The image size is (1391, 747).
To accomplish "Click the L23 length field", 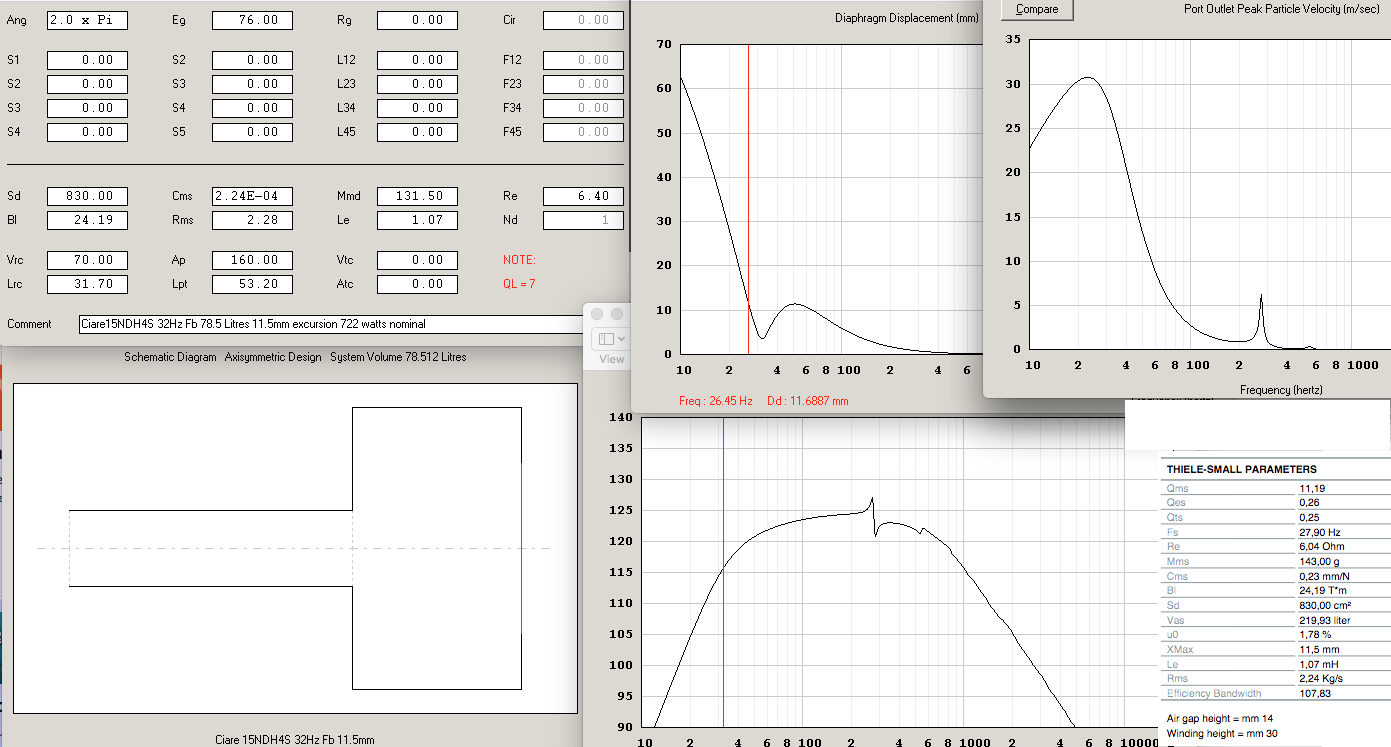I will (417, 84).
